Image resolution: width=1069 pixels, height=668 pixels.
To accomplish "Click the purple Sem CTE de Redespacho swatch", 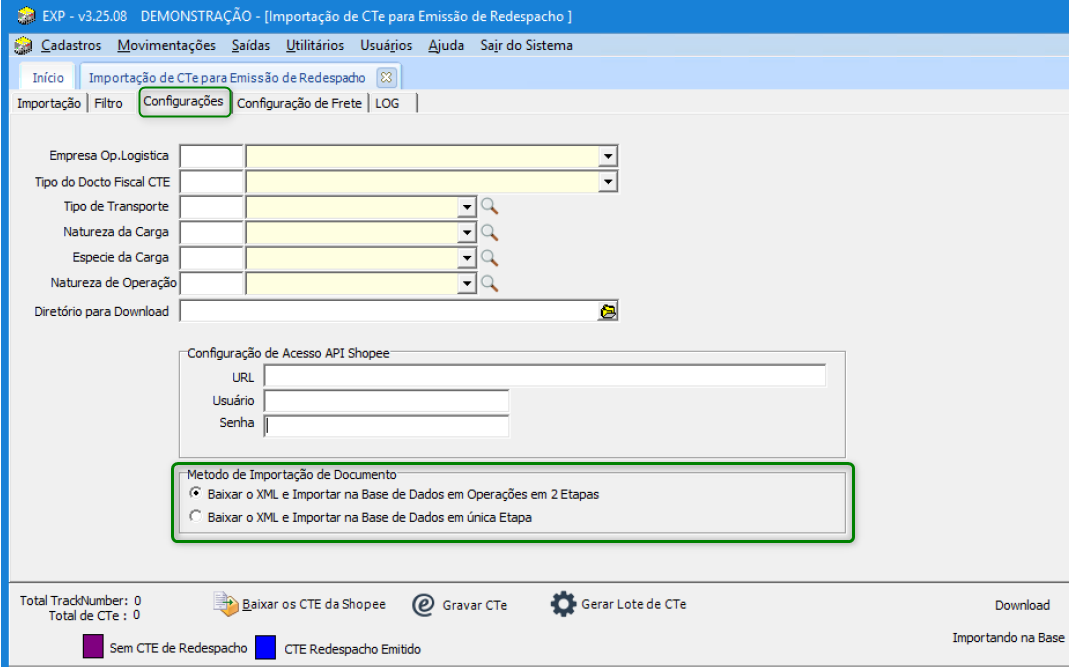I will 93,646.
